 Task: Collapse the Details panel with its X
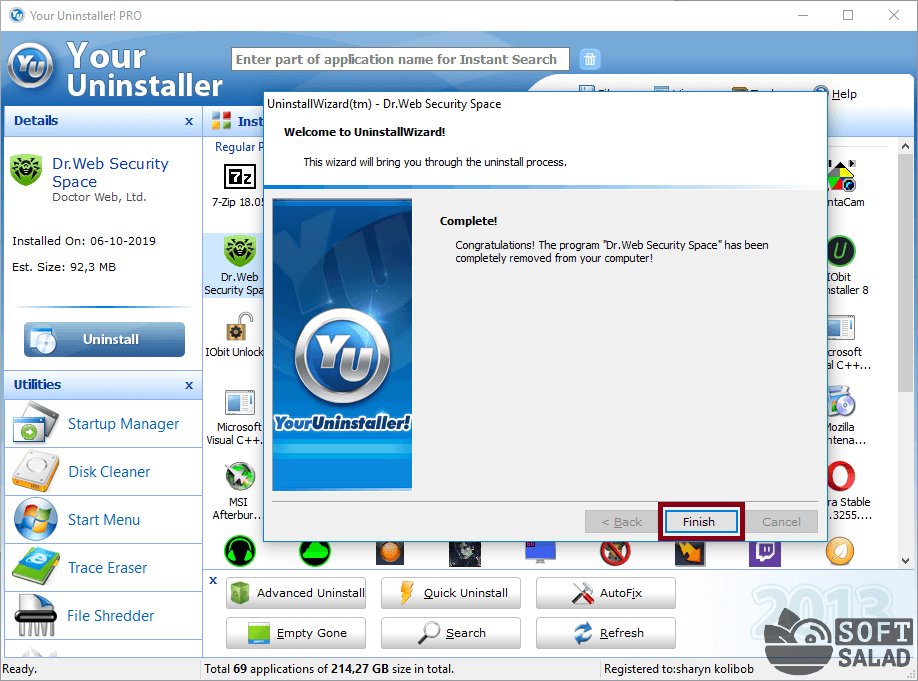(189, 121)
